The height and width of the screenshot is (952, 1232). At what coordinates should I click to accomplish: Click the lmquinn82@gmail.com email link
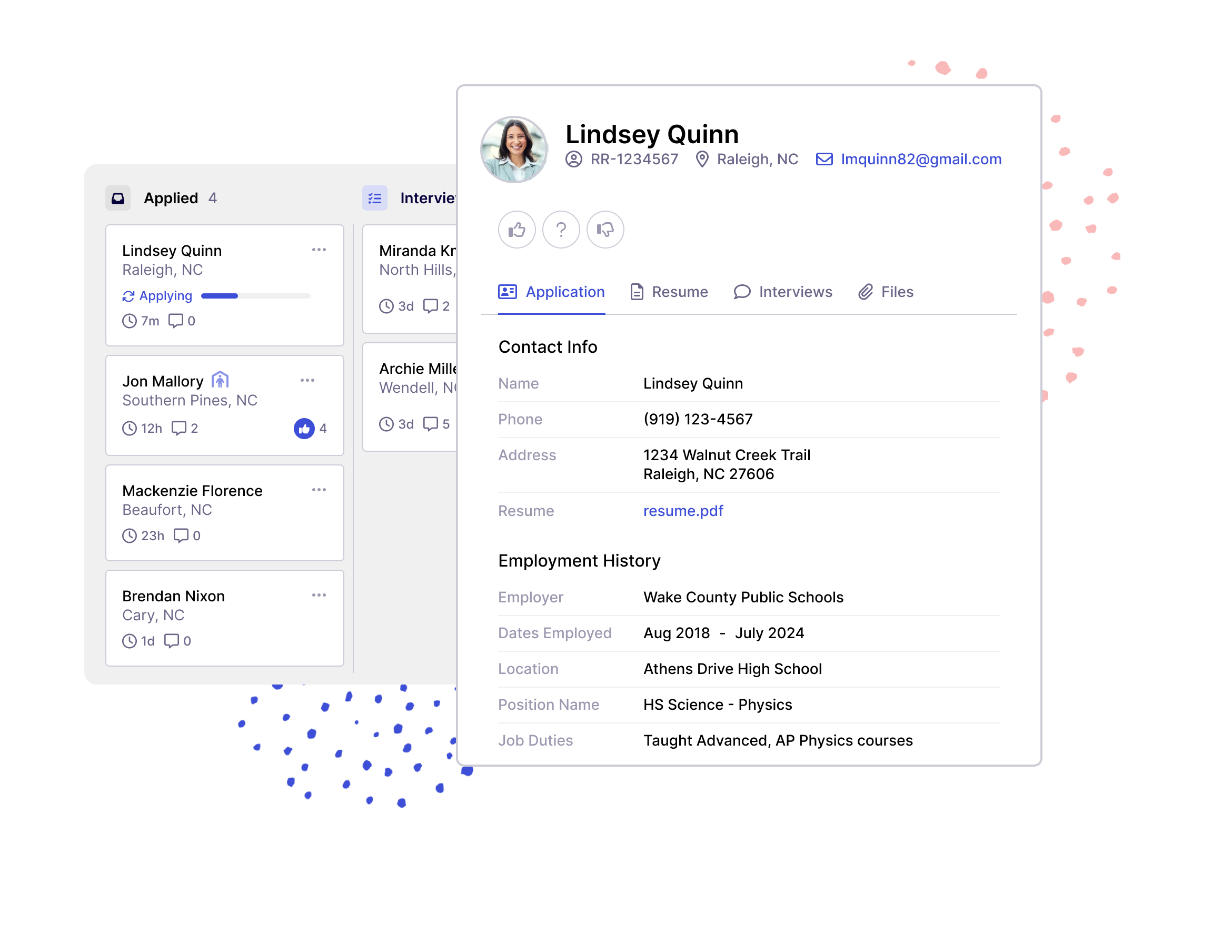(x=921, y=159)
